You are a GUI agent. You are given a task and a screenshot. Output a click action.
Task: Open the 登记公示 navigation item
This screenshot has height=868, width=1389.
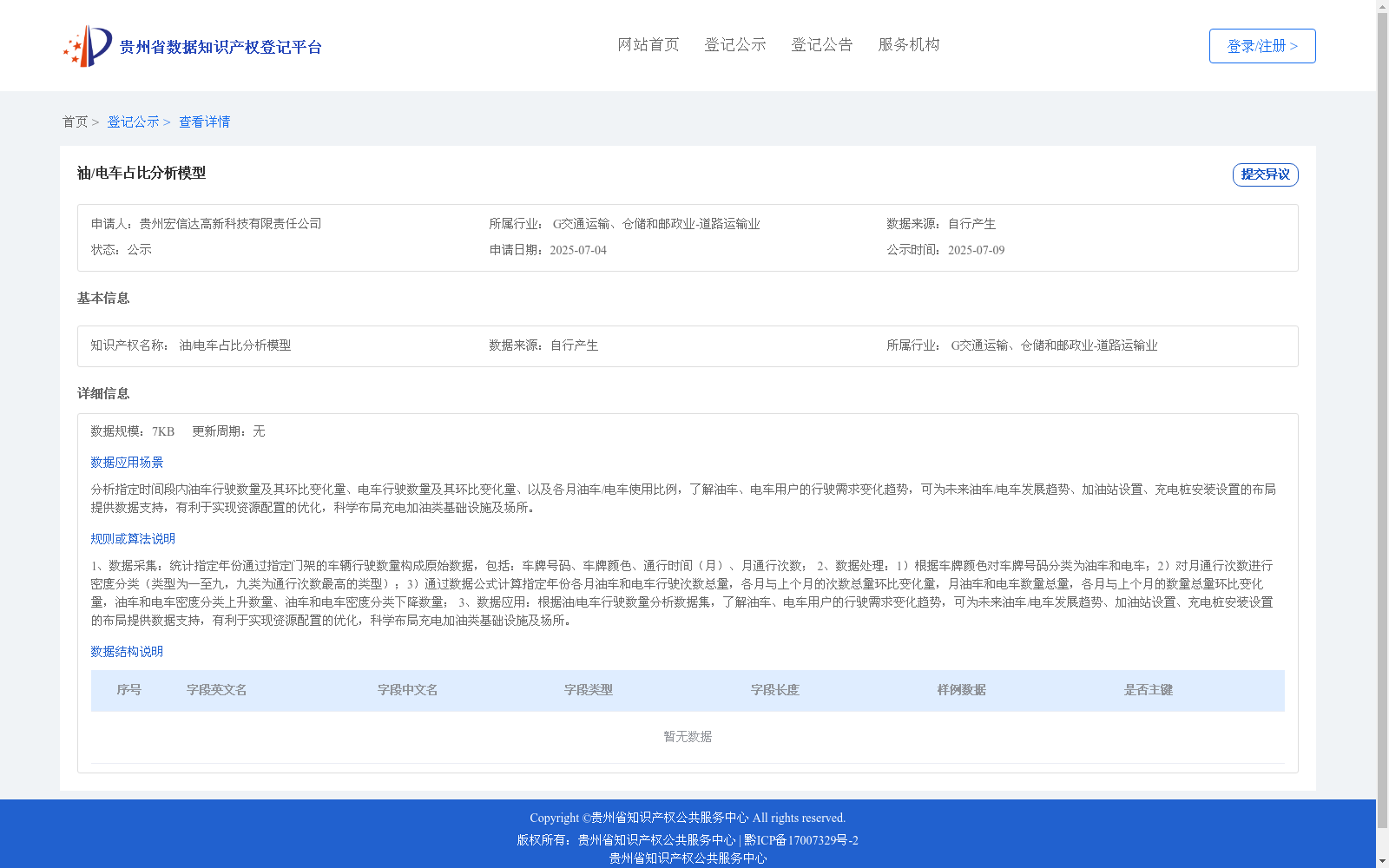click(x=735, y=44)
